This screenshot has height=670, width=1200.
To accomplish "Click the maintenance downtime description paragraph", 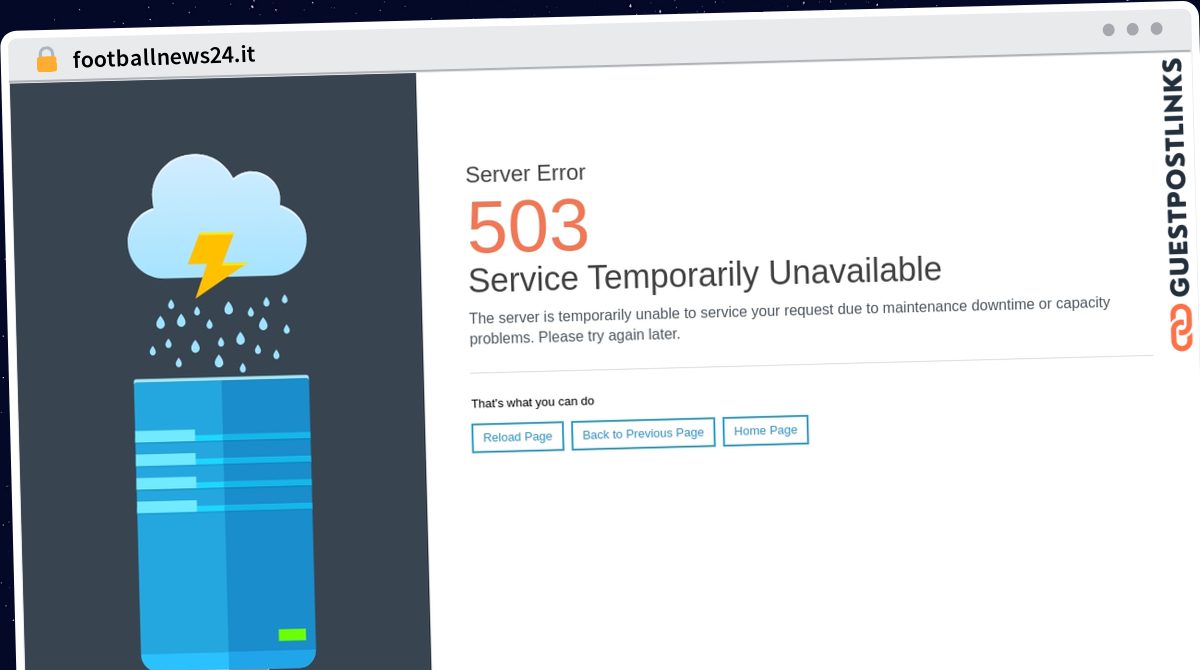I will point(790,319).
